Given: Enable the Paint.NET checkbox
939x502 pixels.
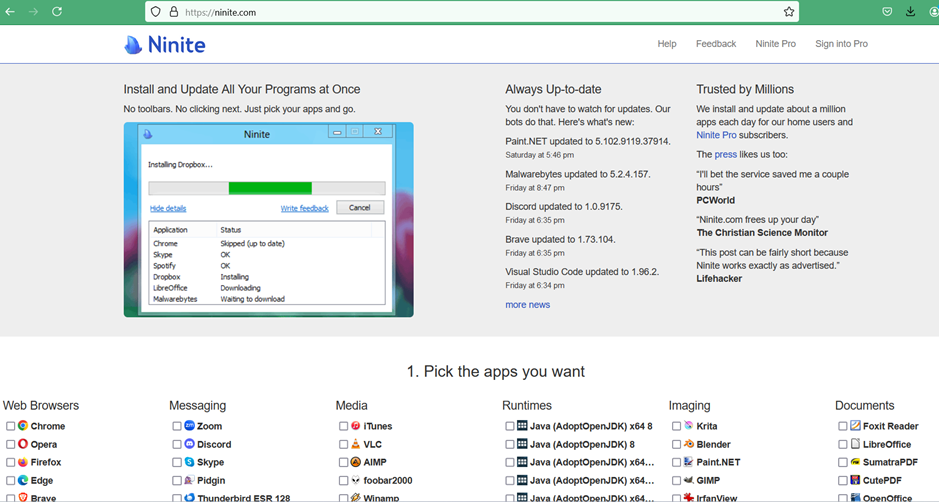Looking at the screenshot, I should pos(676,463).
